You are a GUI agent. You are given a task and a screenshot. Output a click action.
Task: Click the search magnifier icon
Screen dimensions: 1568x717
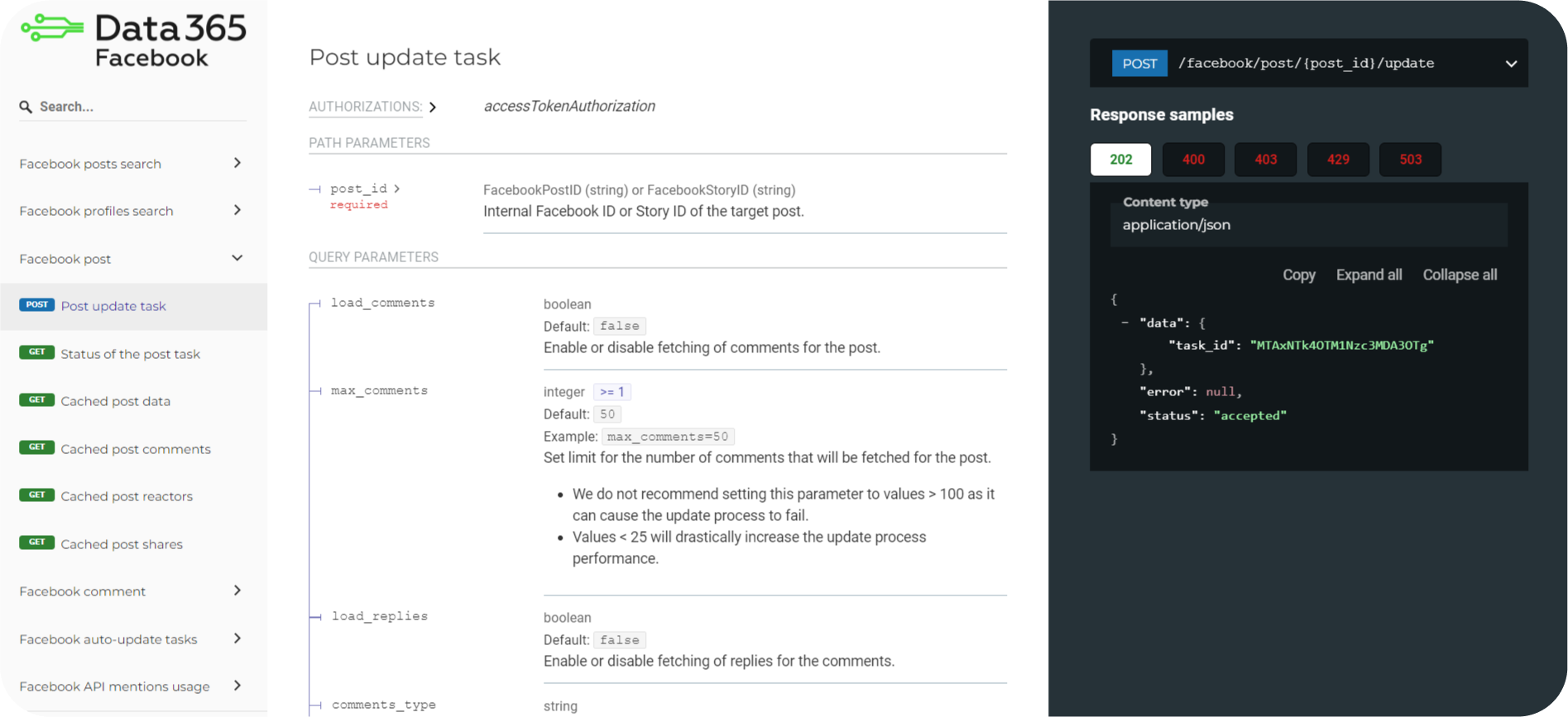pyautogui.click(x=26, y=107)
